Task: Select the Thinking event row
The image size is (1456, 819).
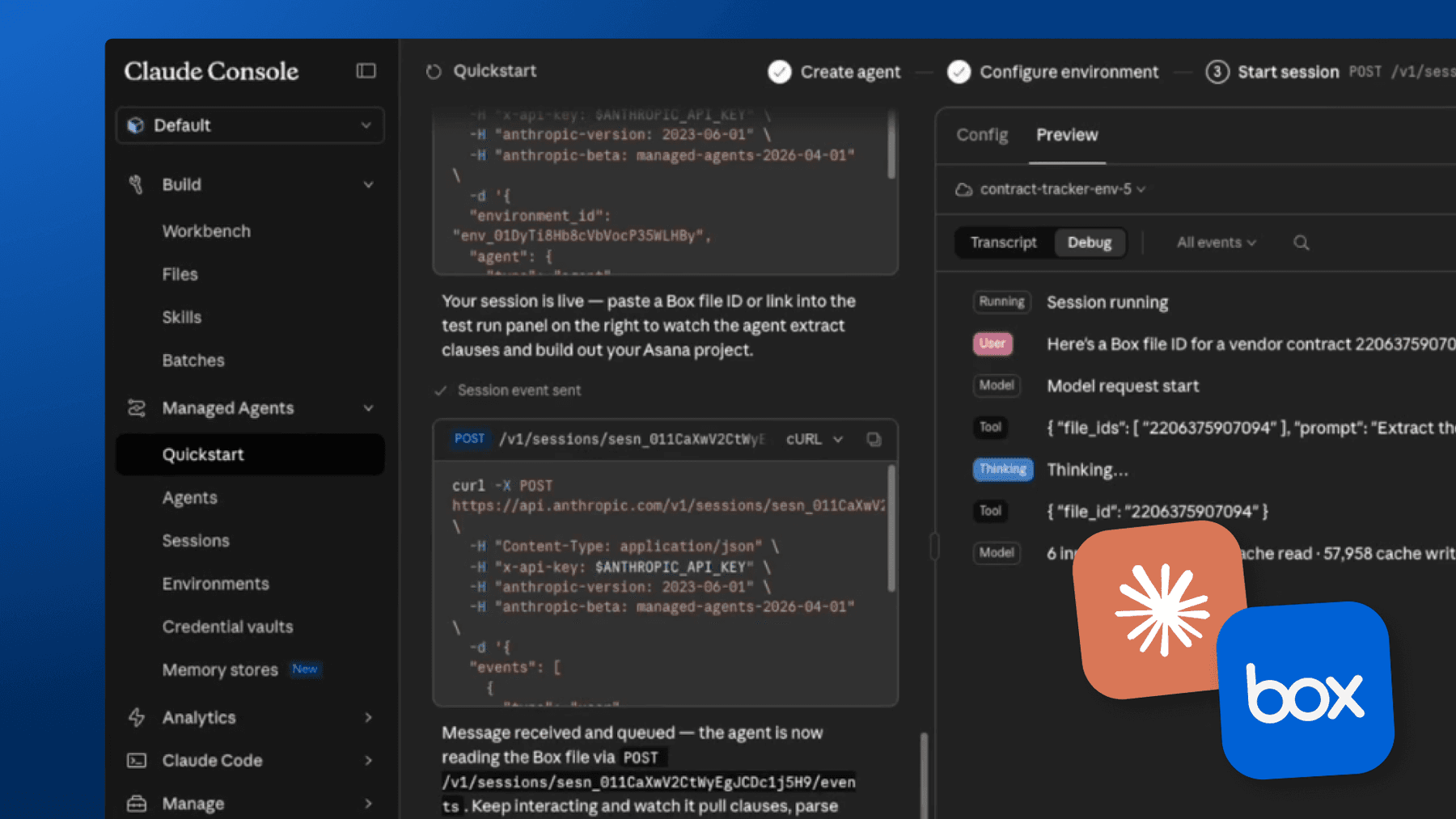Action: (1213, 470)
